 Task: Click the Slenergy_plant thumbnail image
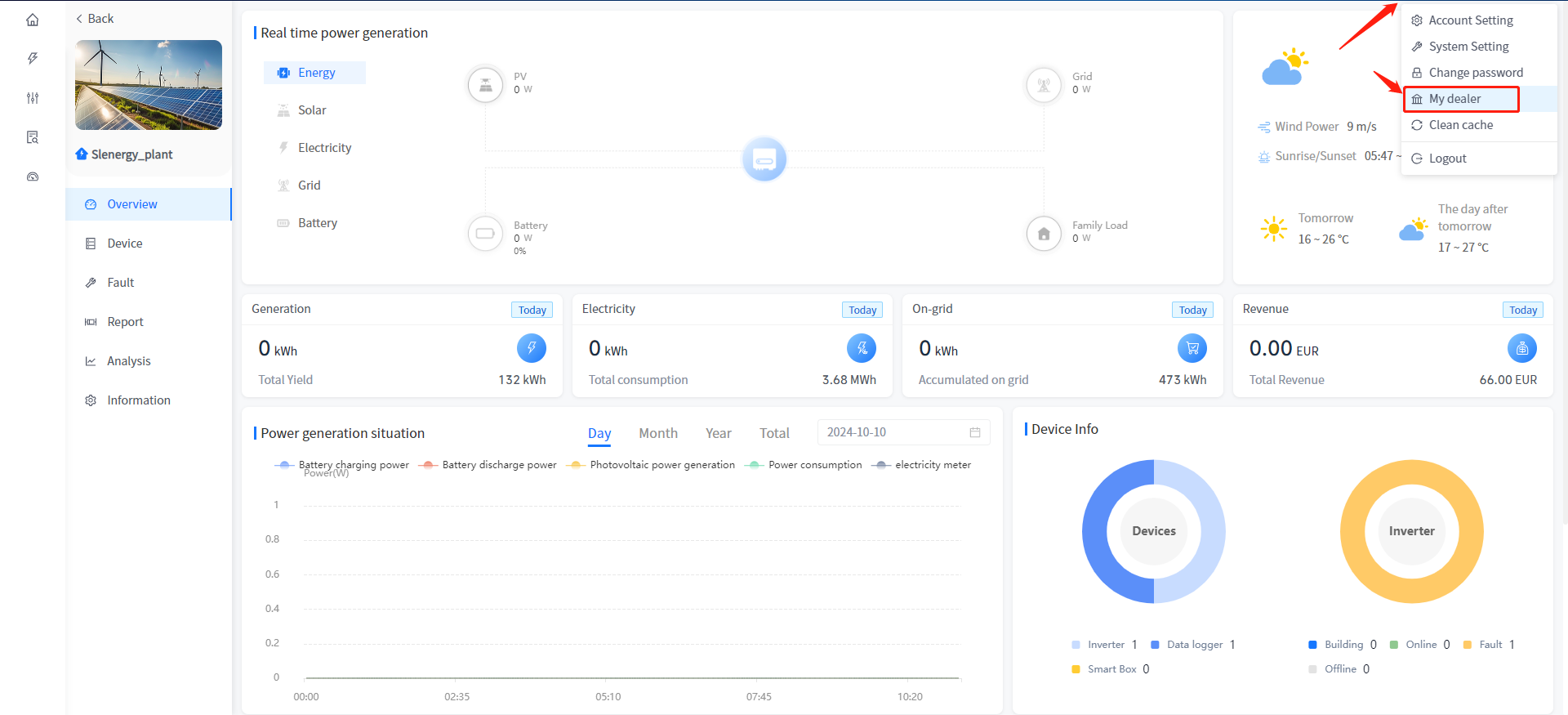click(x=149, y=85)
